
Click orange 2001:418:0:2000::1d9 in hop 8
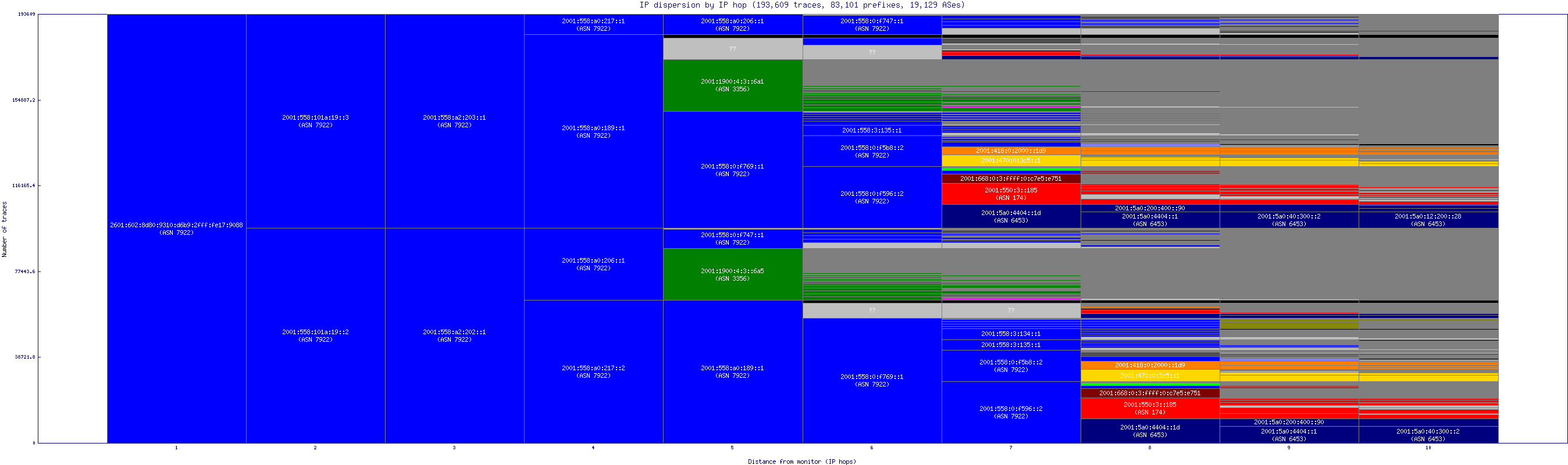click(x=1150, y=365)
